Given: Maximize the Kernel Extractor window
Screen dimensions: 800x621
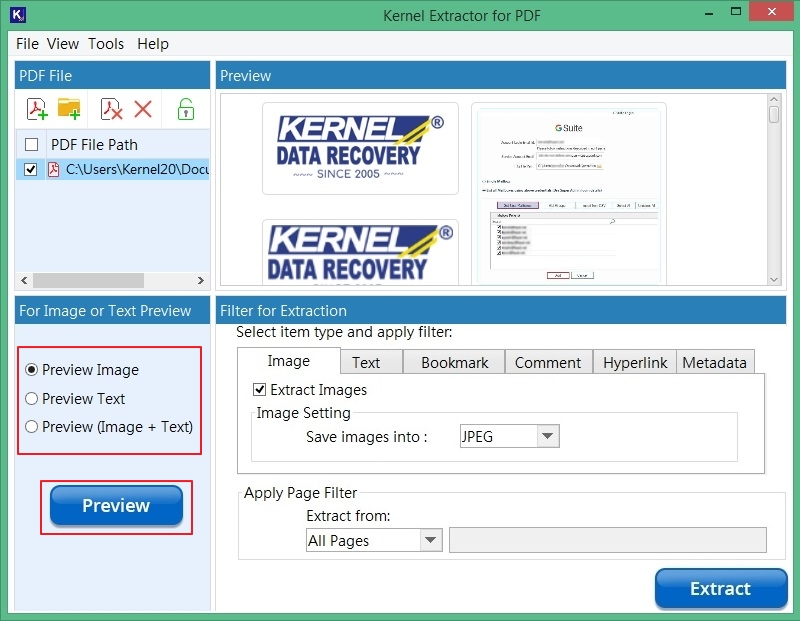Looking at the screenshot, I should point(736,12).
